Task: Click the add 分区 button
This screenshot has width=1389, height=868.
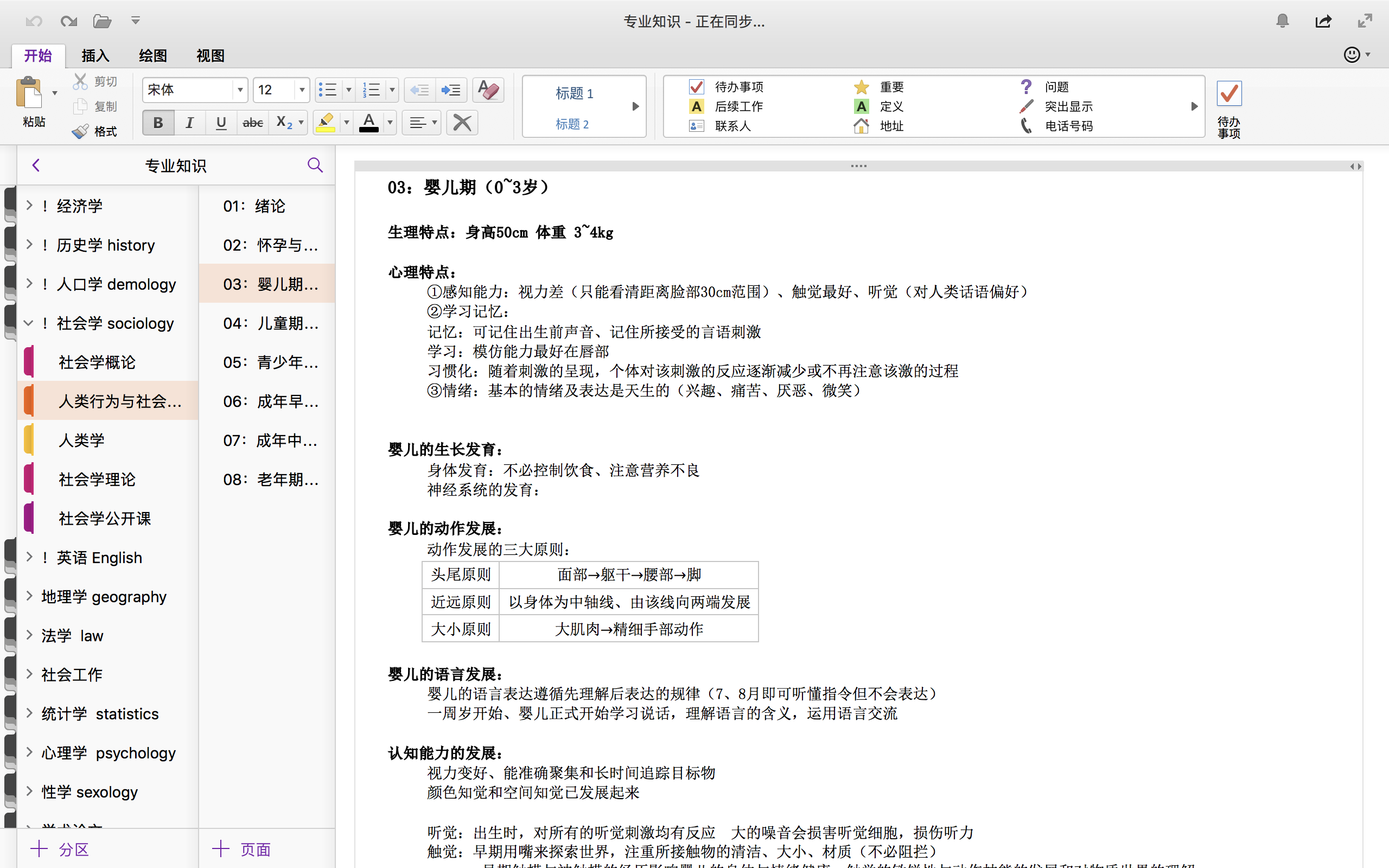Action: point(60,849)
